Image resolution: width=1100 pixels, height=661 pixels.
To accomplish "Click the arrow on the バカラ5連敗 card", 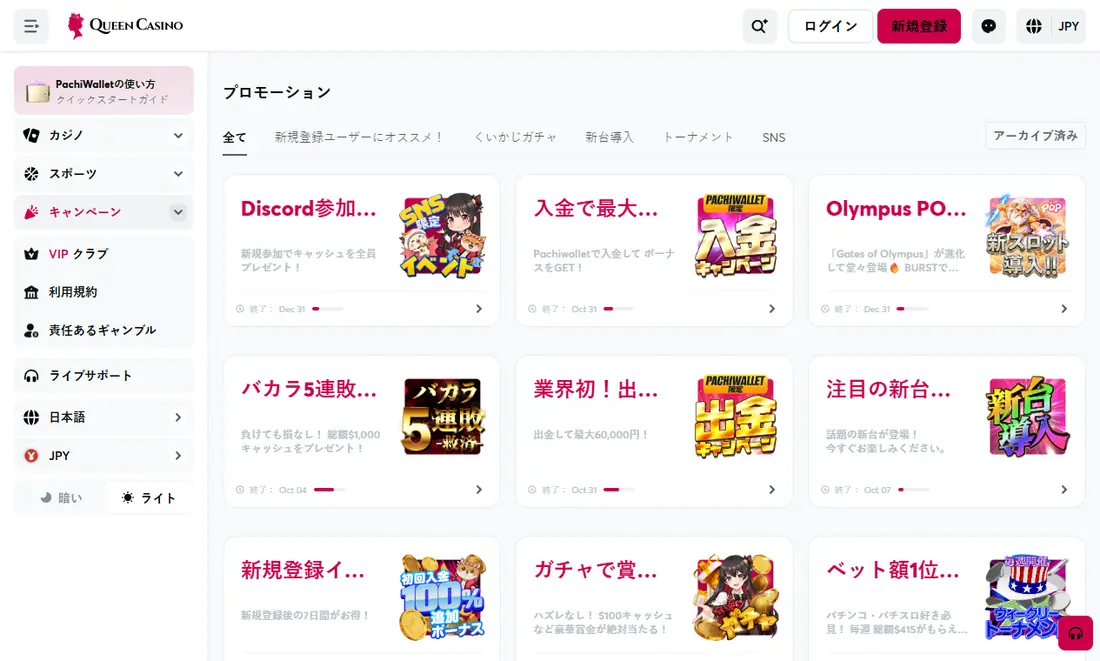I will click(x=479, y=490).
